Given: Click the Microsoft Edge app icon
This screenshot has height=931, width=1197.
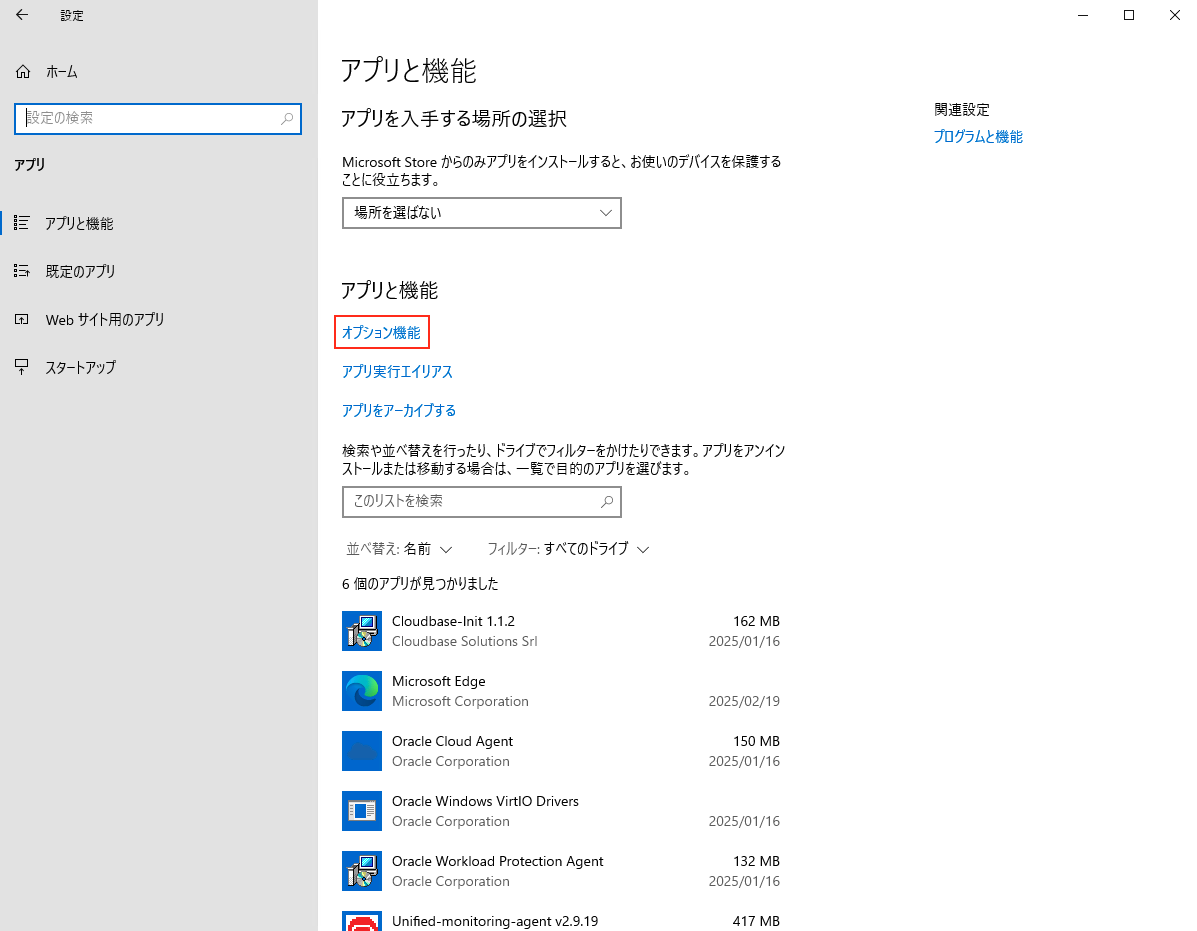Looking at the screenshot, I should tap(362, 691).
